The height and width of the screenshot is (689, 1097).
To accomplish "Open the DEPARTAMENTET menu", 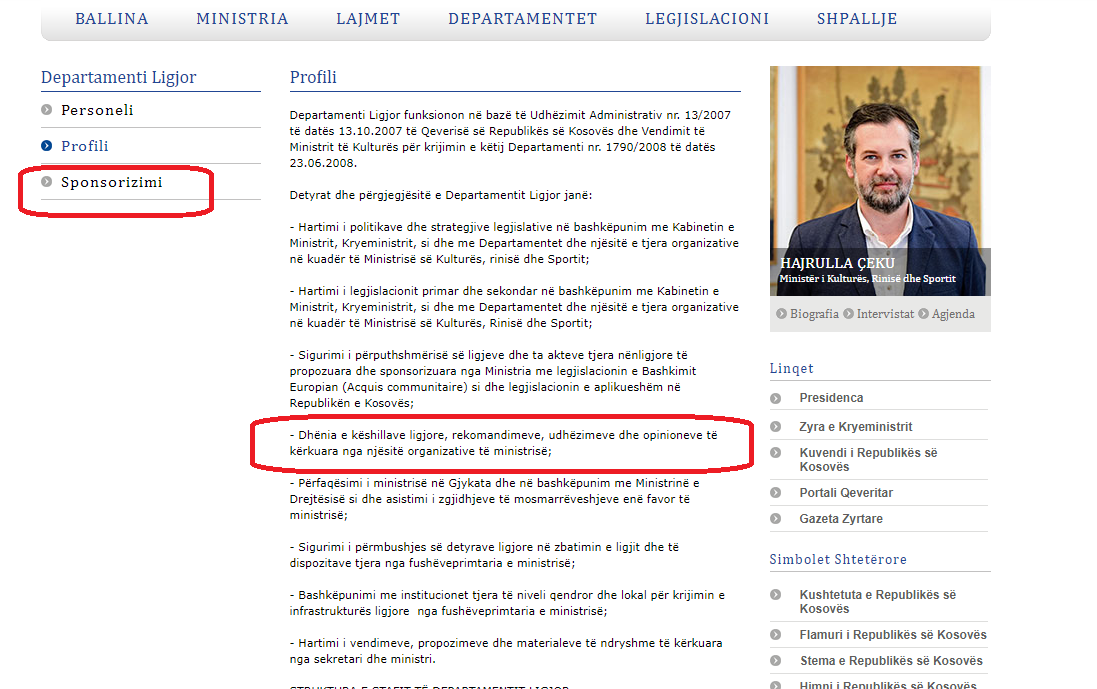I will 522,19.
